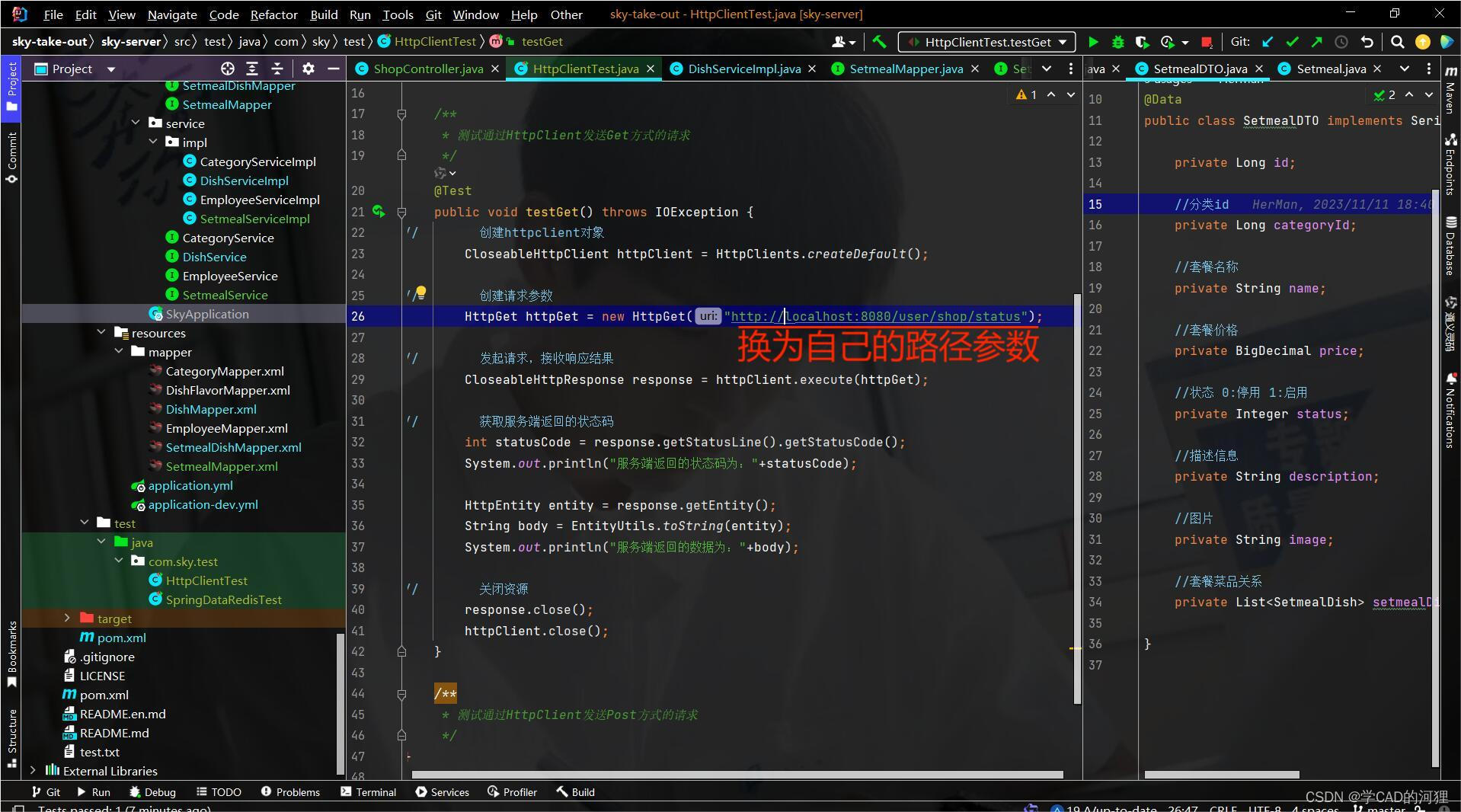The image size is (1461, 812).
Task: Collapse the service folder in Project tree
Action: click(x=136, y=123)
